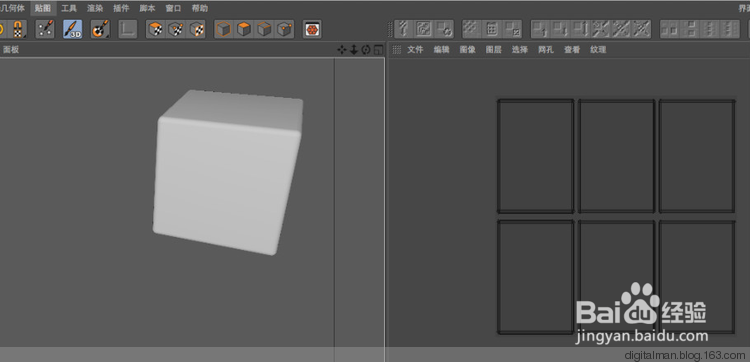Click the UV toolbar grid-table icon
The height and width of the screenshot is (362, 750).
click(x=492, y=29)
